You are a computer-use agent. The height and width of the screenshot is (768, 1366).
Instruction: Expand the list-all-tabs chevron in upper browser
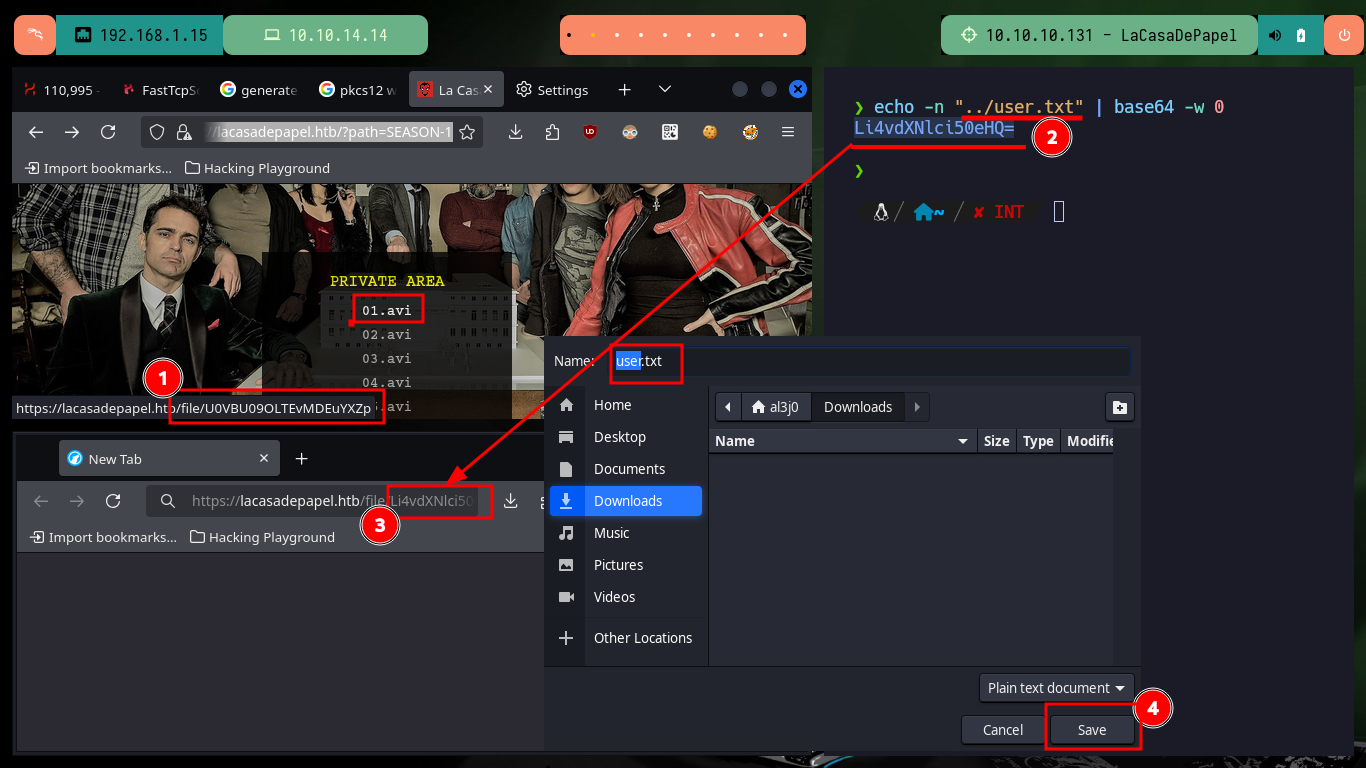tap(665, 90)
